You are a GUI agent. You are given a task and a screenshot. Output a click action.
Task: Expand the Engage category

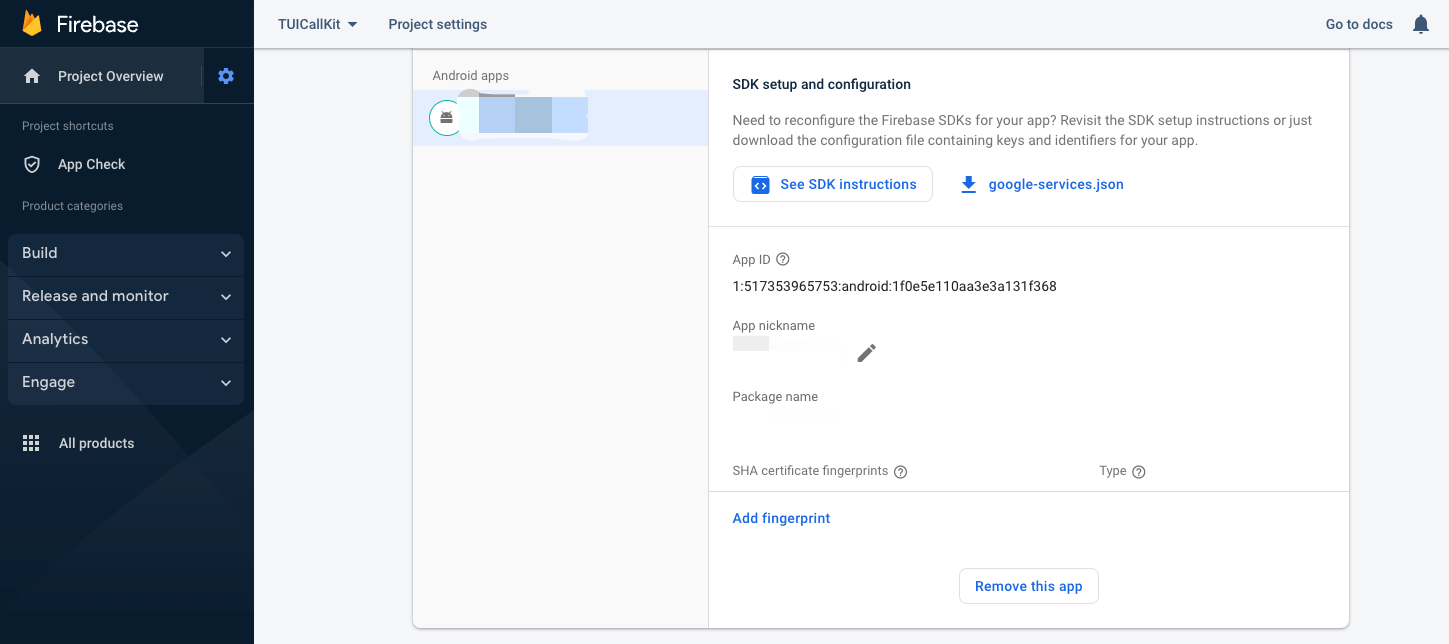tap(126, 382)
